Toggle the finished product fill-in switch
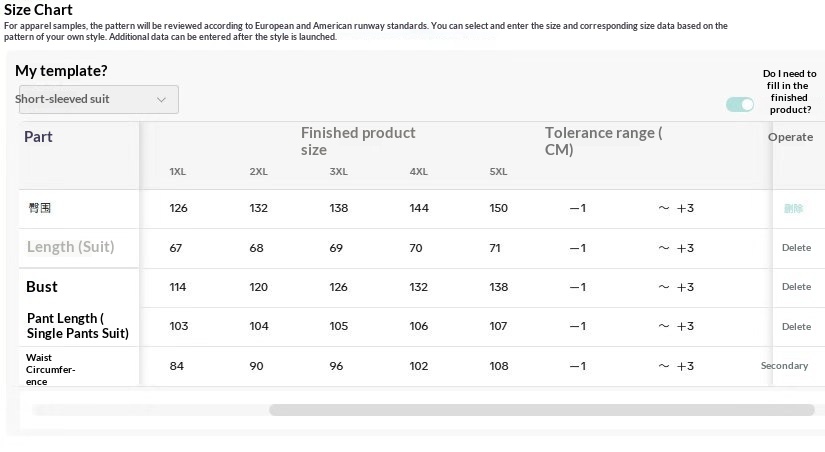The width and height of the screenshot is (825, 452). pyautogui.click(x=740, y=105)
